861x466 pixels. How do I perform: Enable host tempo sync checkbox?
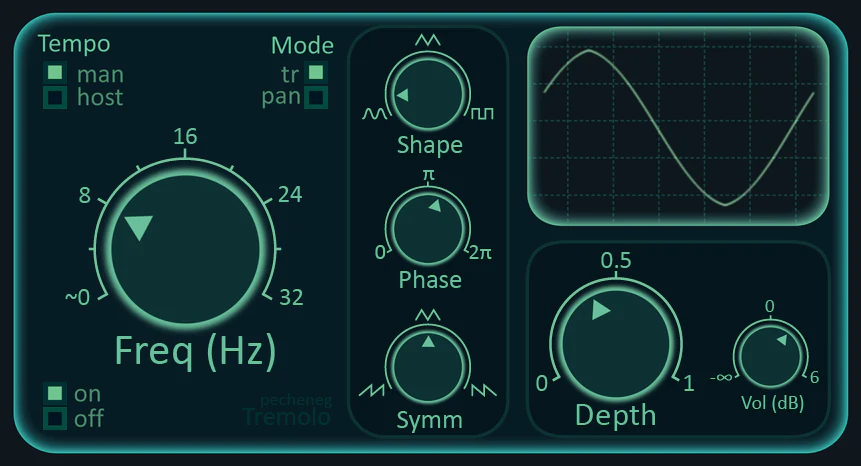pyautogui.click(x=55, y=97)
